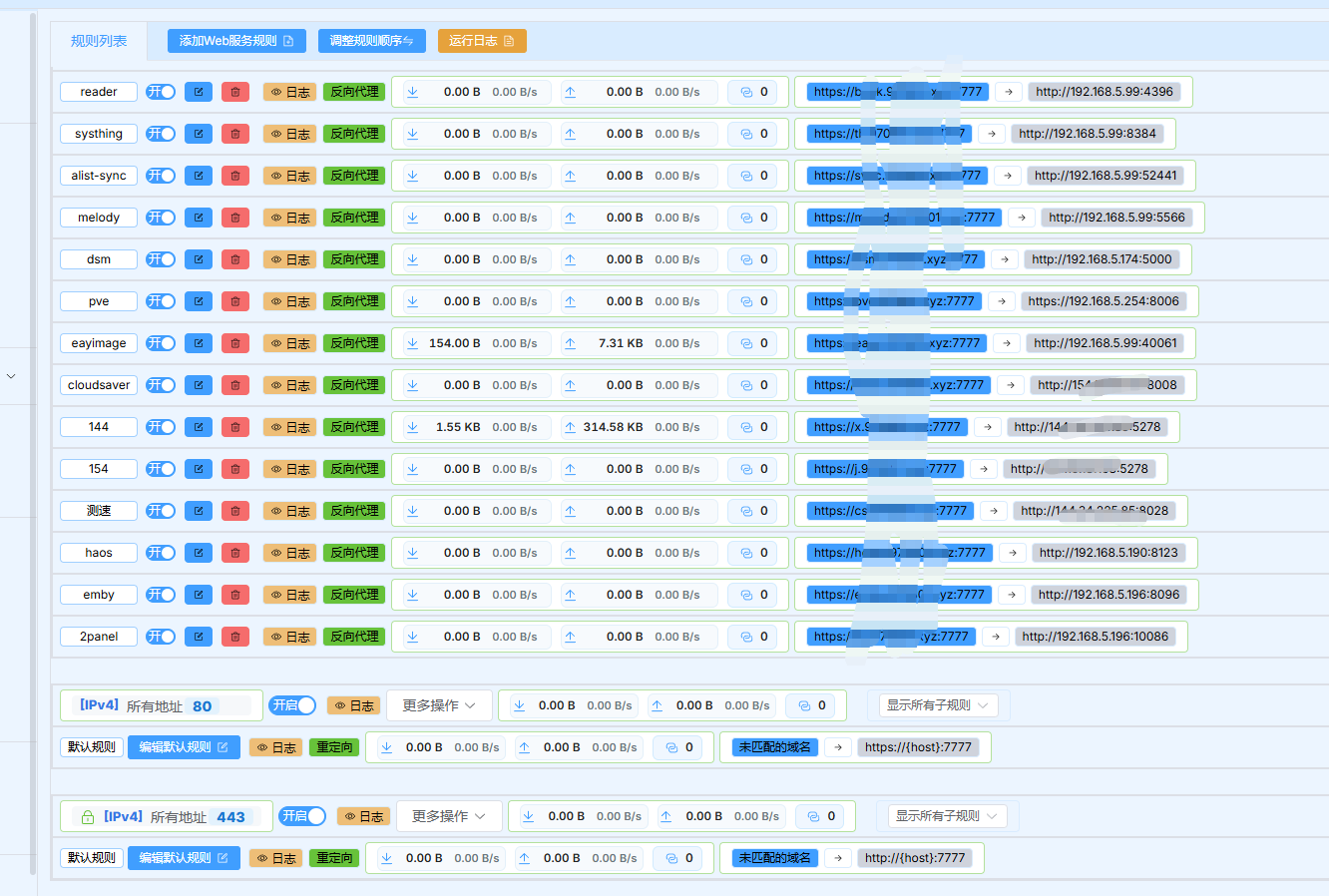Toggle the 154 rule switch
Viewport: 1329px width, 896px height.
pyautogui.click(x=161, y=469)
